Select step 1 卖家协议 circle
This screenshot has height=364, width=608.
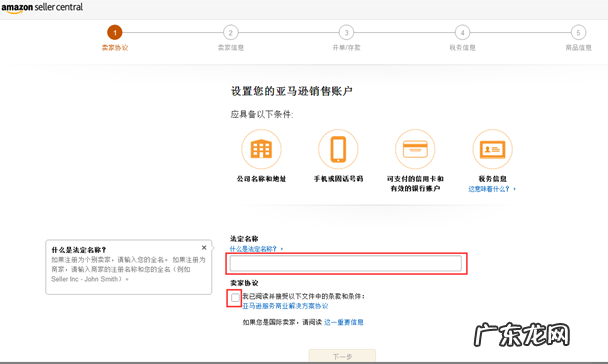[115, 33]
